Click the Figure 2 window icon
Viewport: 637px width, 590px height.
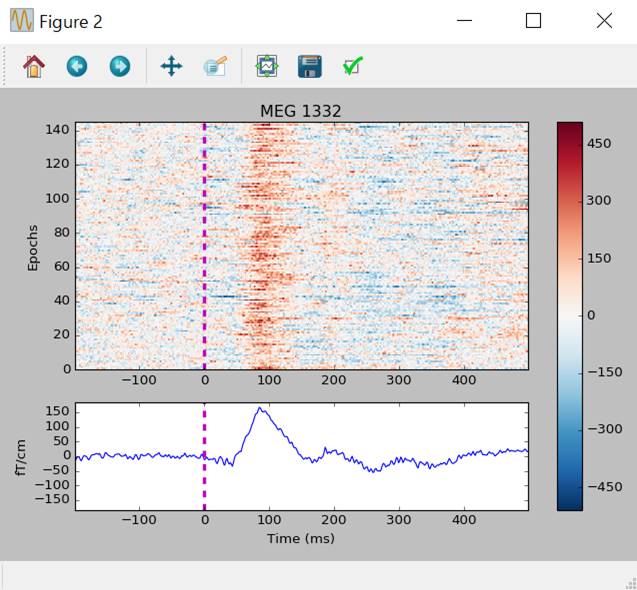[21, 21]
